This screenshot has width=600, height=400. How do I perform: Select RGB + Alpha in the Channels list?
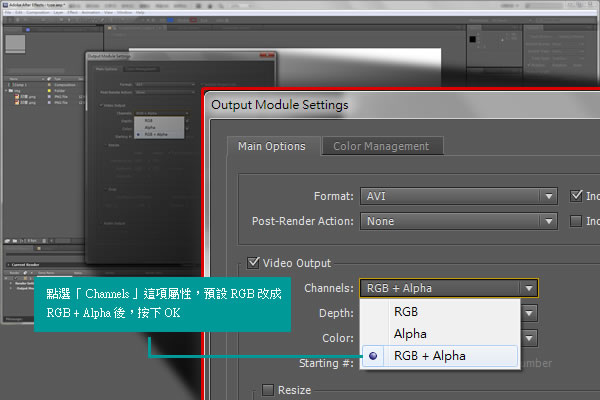coord(440,356)
